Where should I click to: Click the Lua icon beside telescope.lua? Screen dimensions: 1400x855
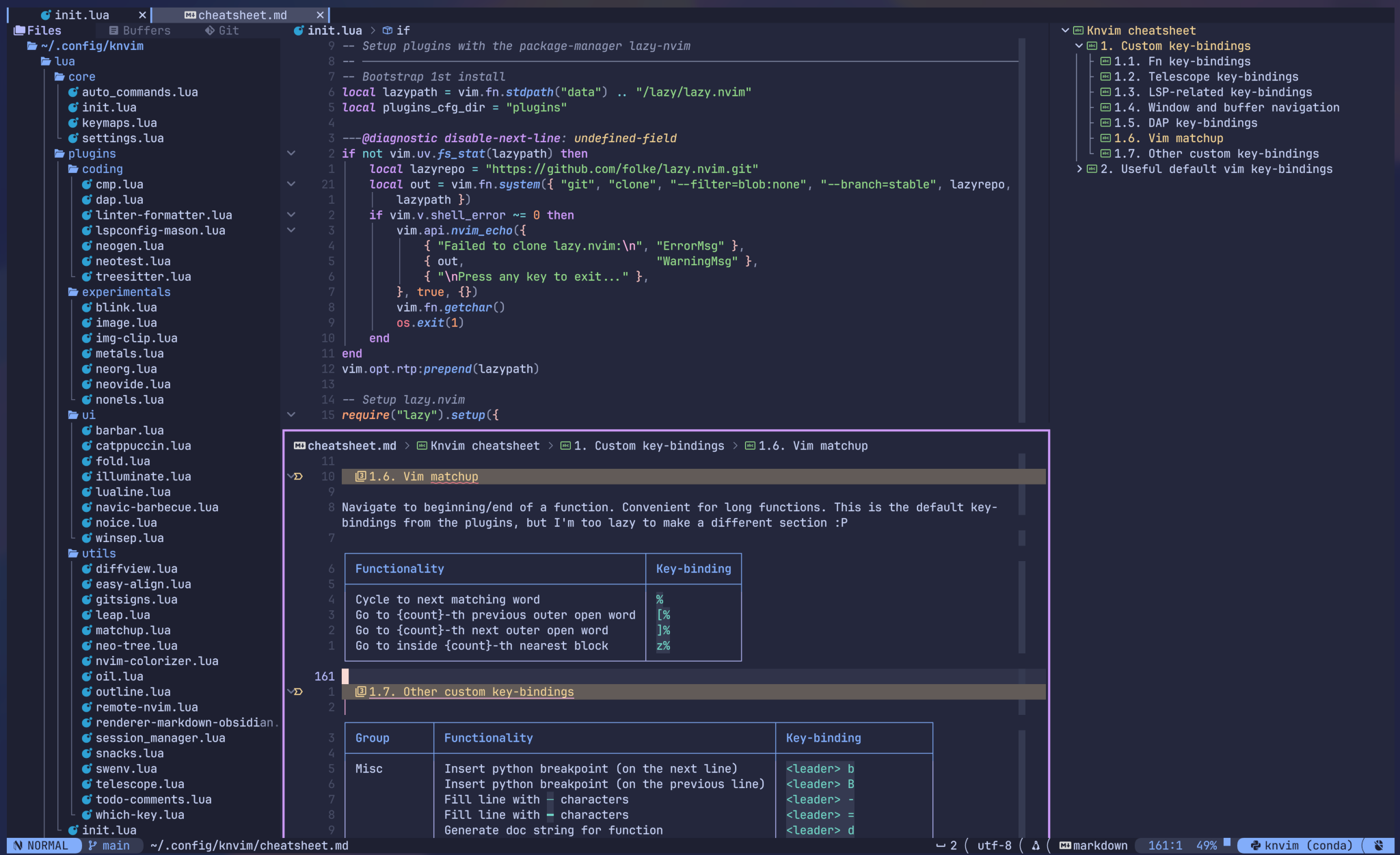tap(87, 784)
